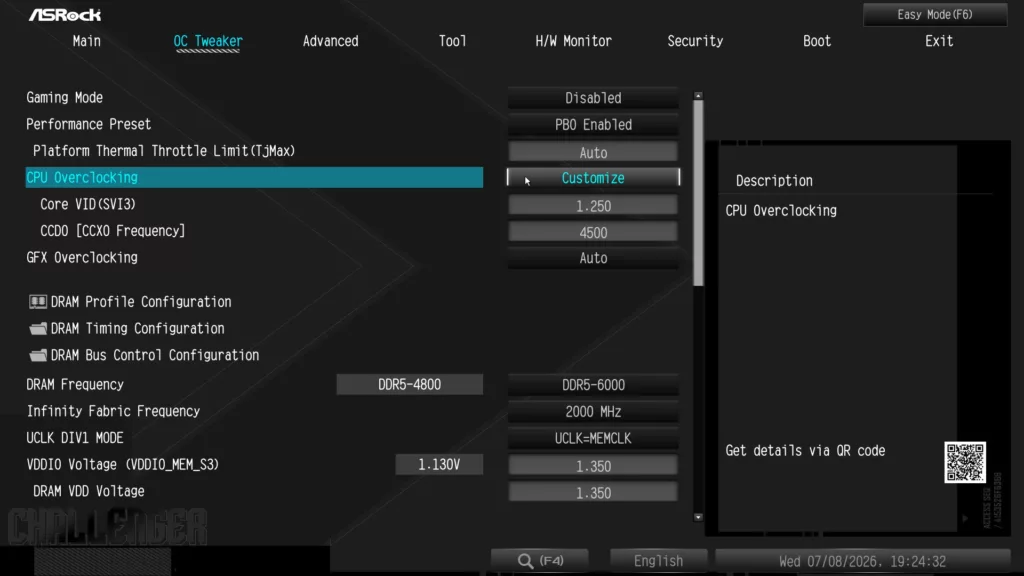Image resolution: width=1024 pixels, height=576 pixels.
Task: Open the DRAM Frequency DDR5-6000 dropdown
Action: click(593, 385)
